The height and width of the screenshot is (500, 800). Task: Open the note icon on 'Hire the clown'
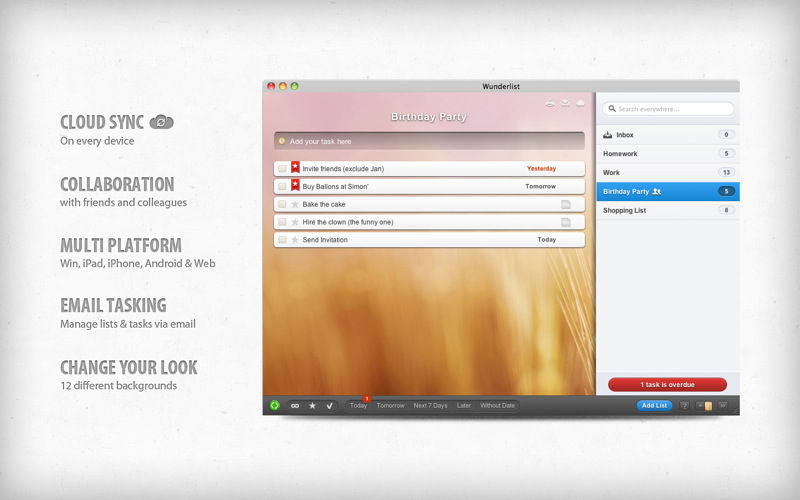click(566, 222)
